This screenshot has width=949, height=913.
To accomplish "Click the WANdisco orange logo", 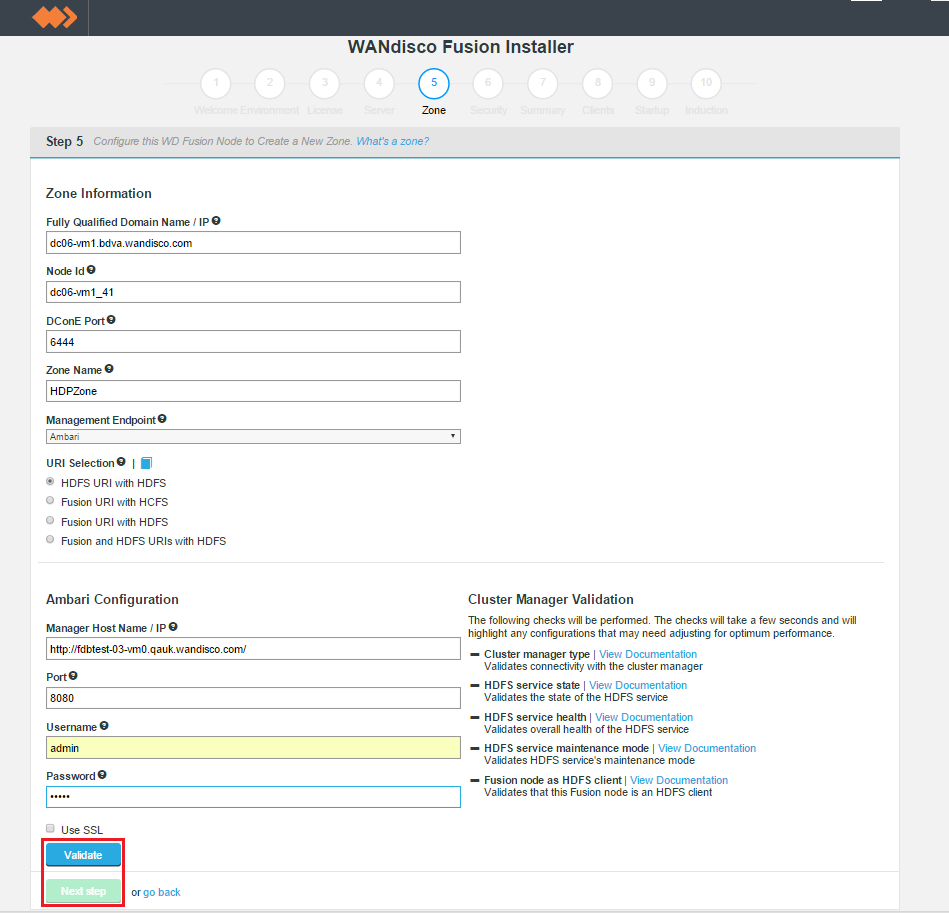I will (x=54, y=17).
